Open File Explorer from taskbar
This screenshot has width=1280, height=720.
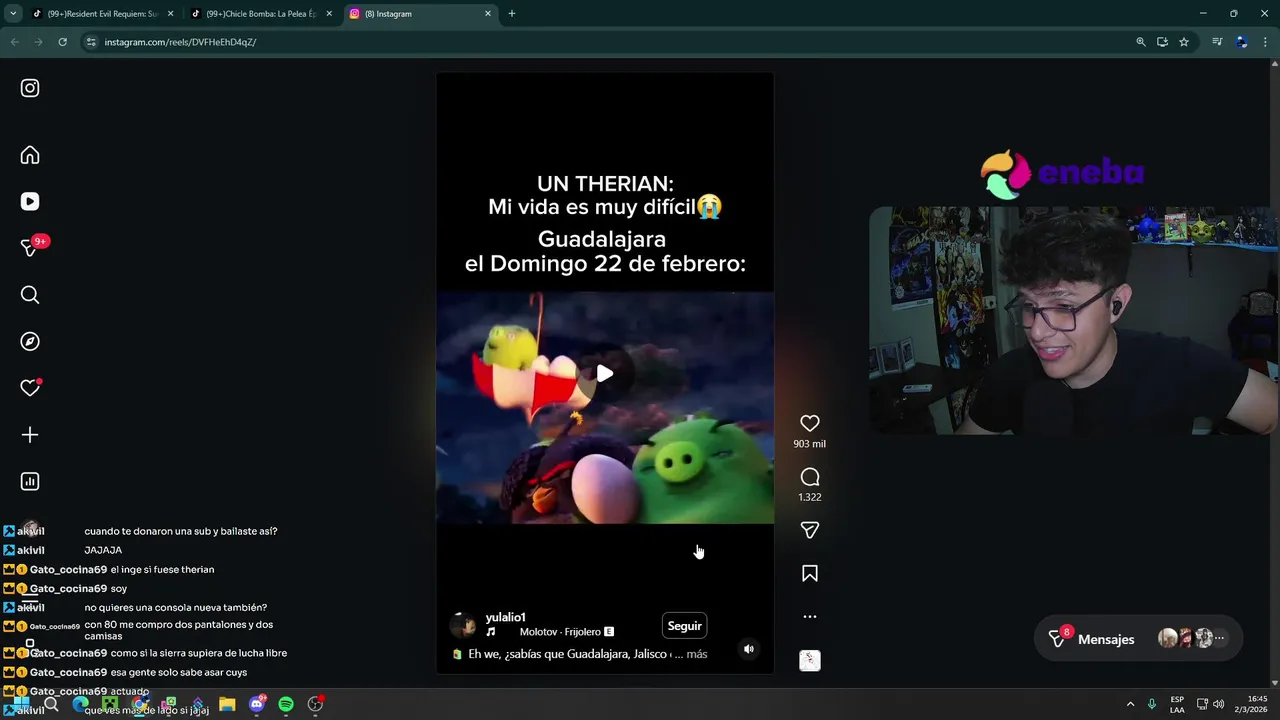pos(227,704)
